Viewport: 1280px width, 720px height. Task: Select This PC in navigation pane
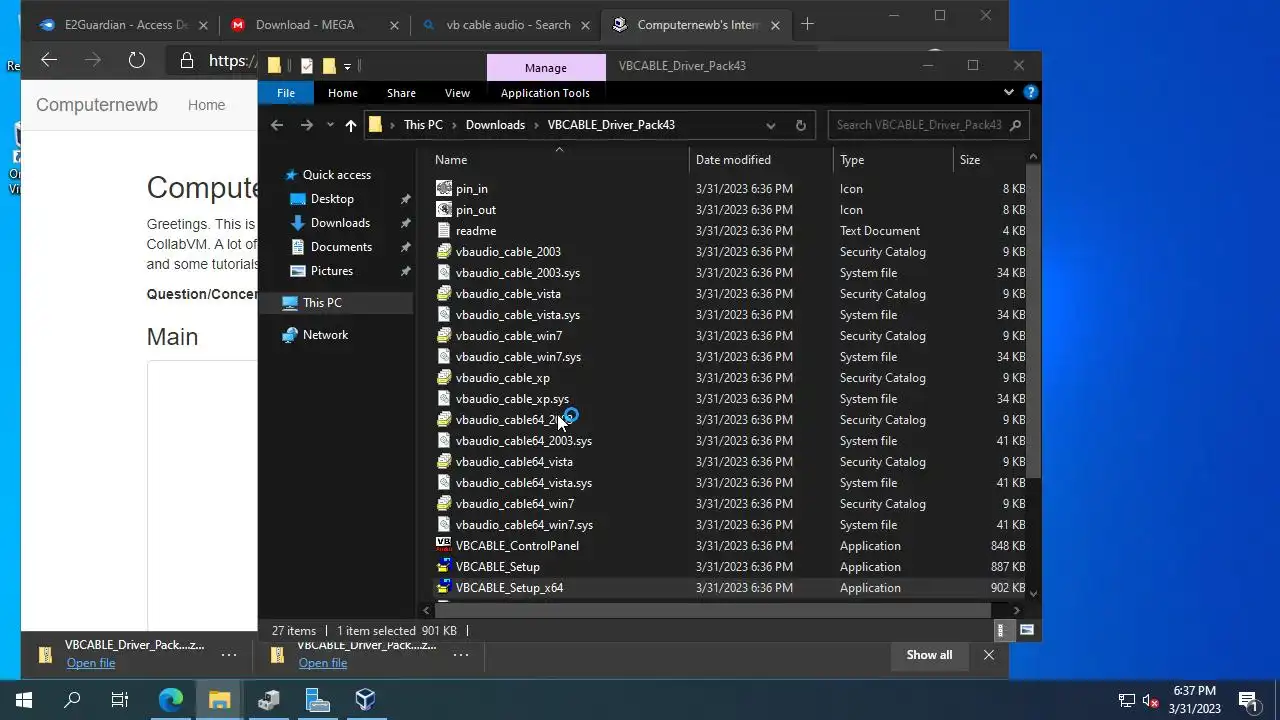[x=322, y=302]
